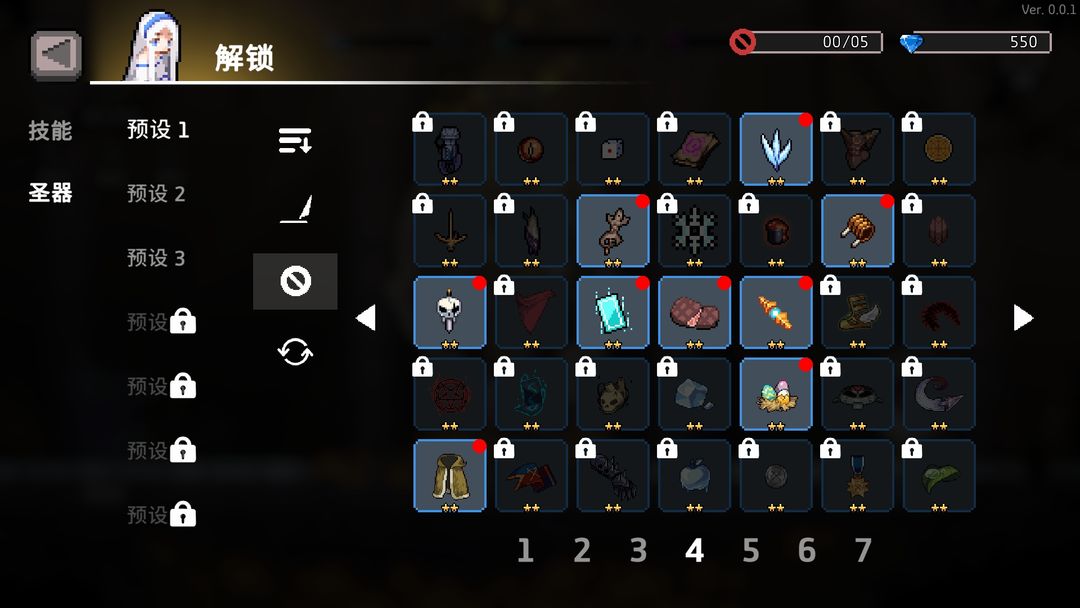Select the sort order icon
The width and height of the screenshot is (1080, 608).
tap(295, 140)
